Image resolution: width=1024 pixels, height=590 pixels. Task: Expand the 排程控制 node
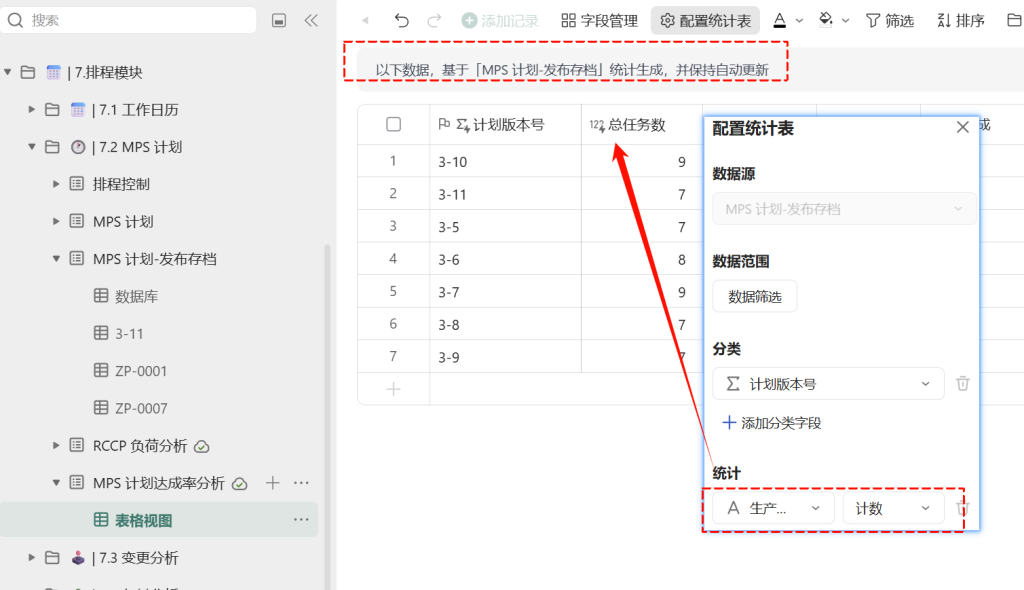(56, 184)
